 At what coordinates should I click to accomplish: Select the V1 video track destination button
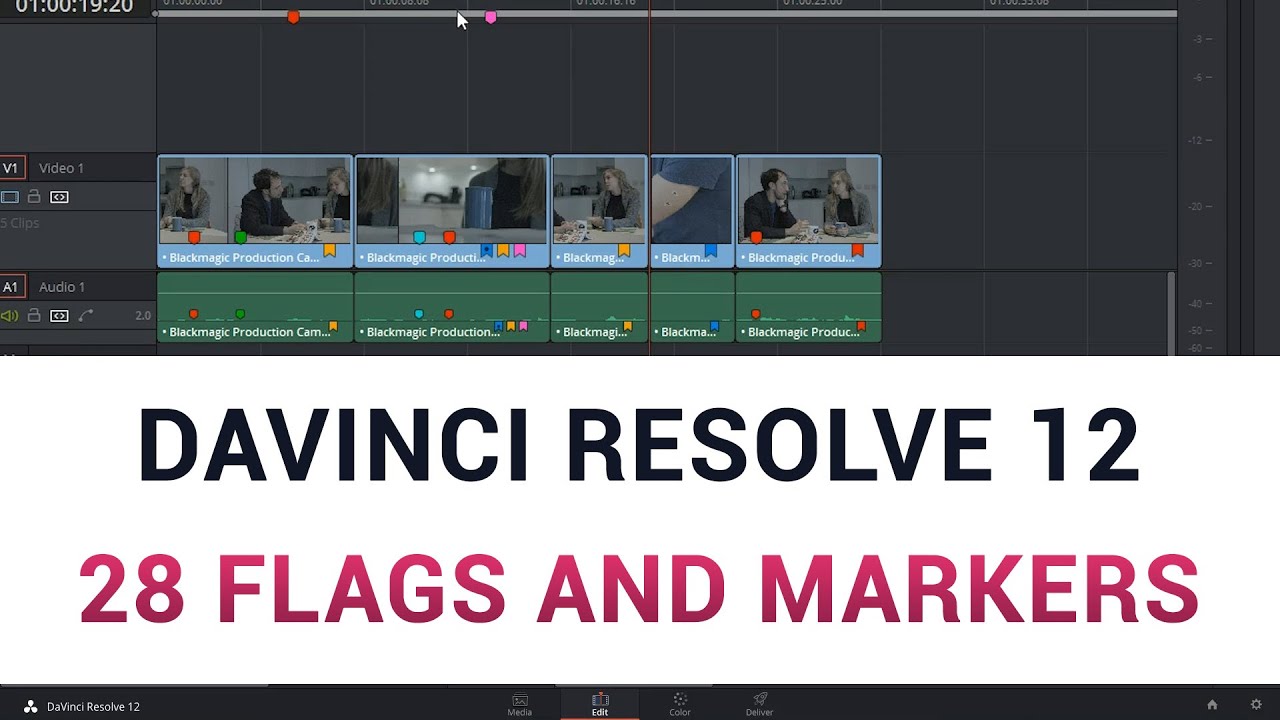coord(11,168)
